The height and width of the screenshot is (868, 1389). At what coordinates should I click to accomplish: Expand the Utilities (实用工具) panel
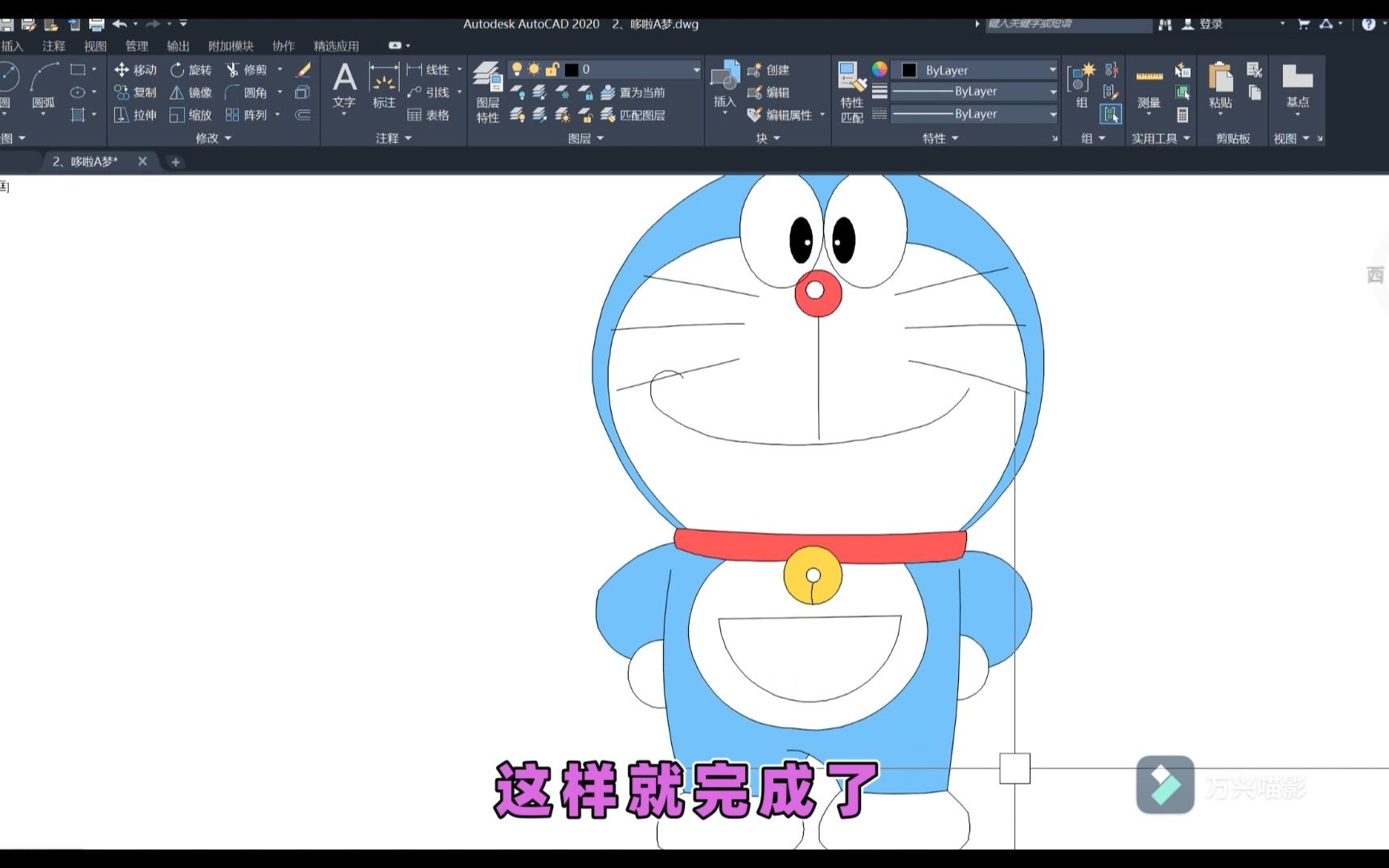(x=1161, y=138)
